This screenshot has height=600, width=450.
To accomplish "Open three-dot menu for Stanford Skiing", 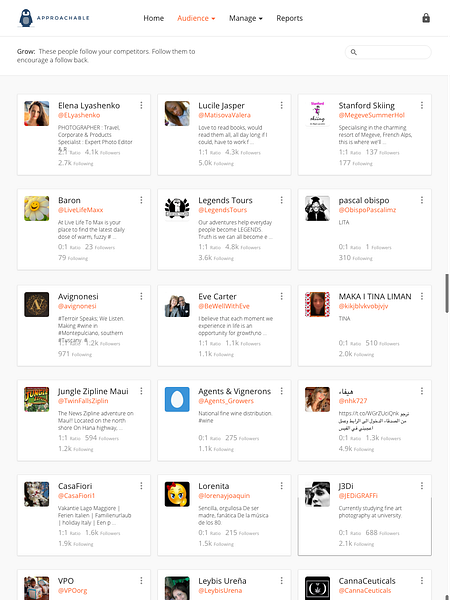I will (x=422, y=105).
